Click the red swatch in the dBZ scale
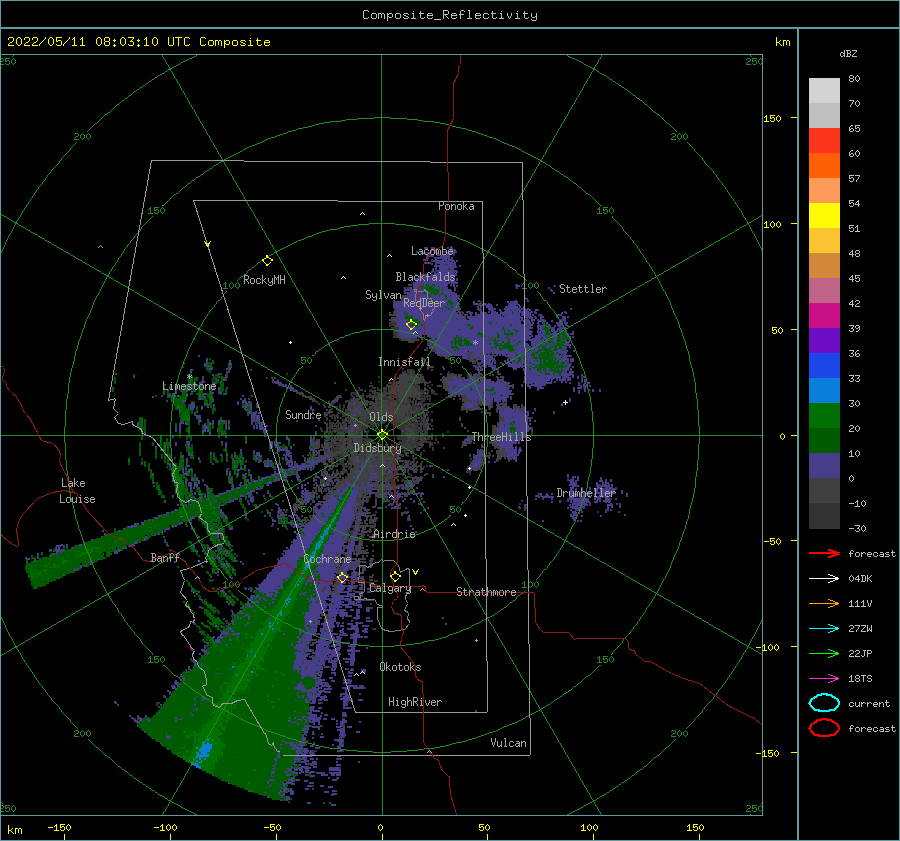The height and width of the screenshot is (841, 900). tap(824, 141)
